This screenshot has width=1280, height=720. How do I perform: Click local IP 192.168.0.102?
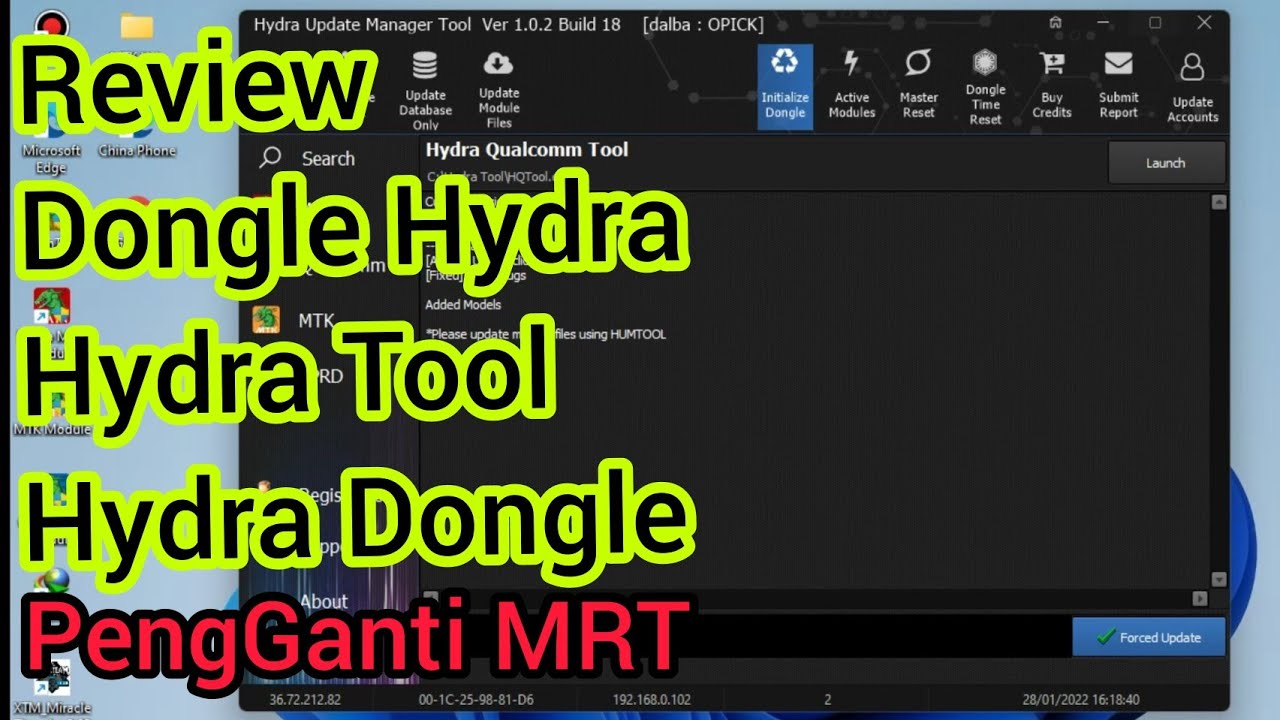[651, 700]
